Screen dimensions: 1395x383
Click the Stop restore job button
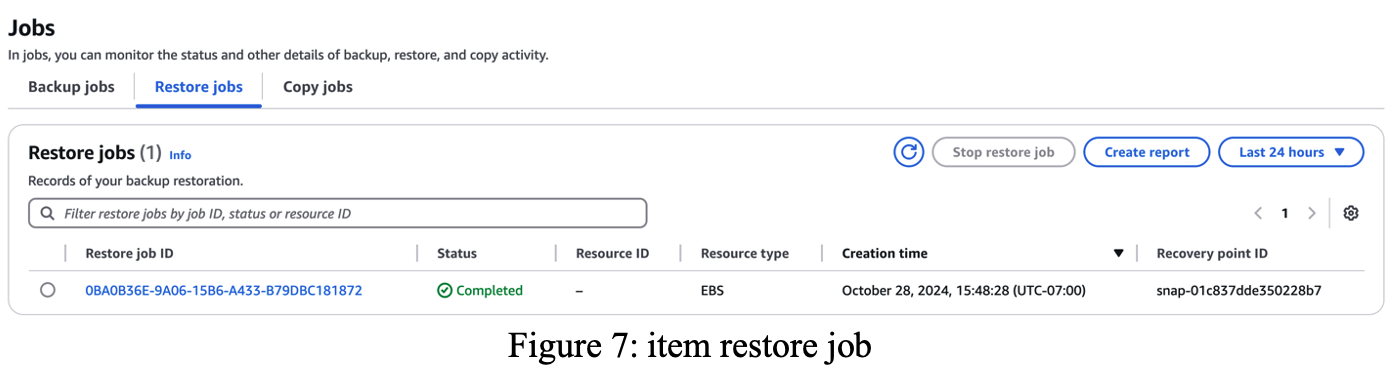(1003, 152)
